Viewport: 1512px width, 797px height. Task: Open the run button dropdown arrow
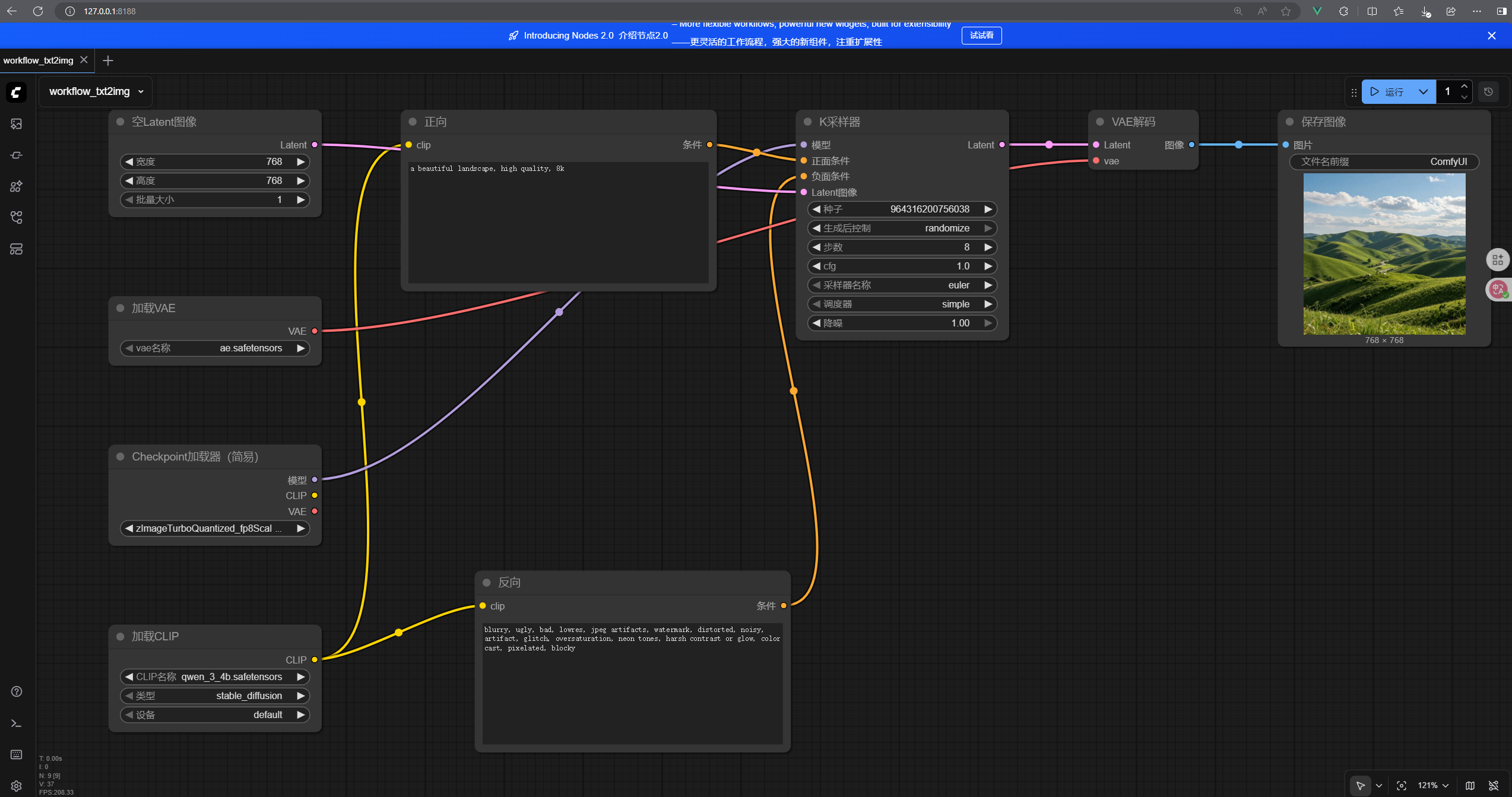coord(1423,91)
